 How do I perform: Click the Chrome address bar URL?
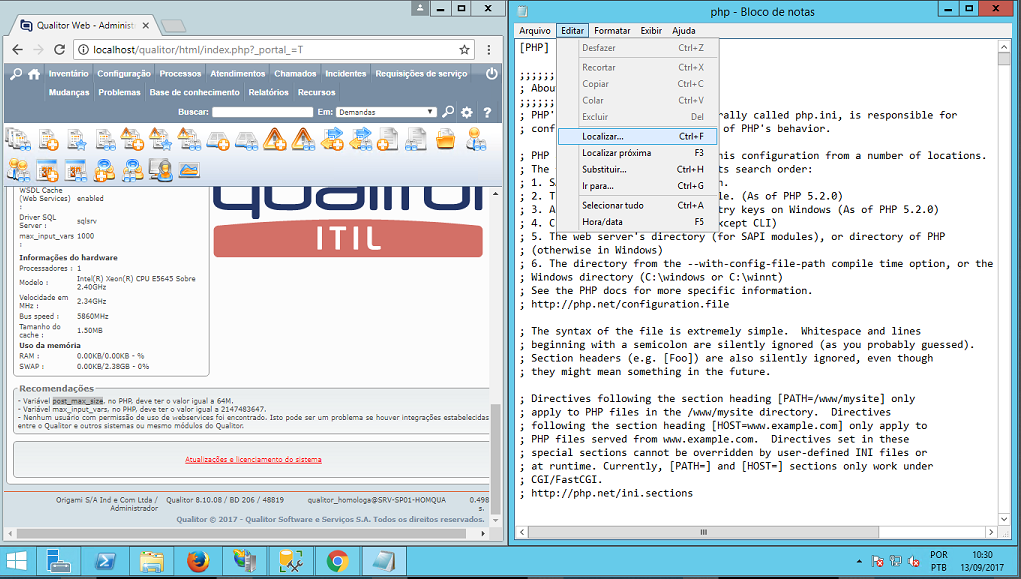pos(198,49)
